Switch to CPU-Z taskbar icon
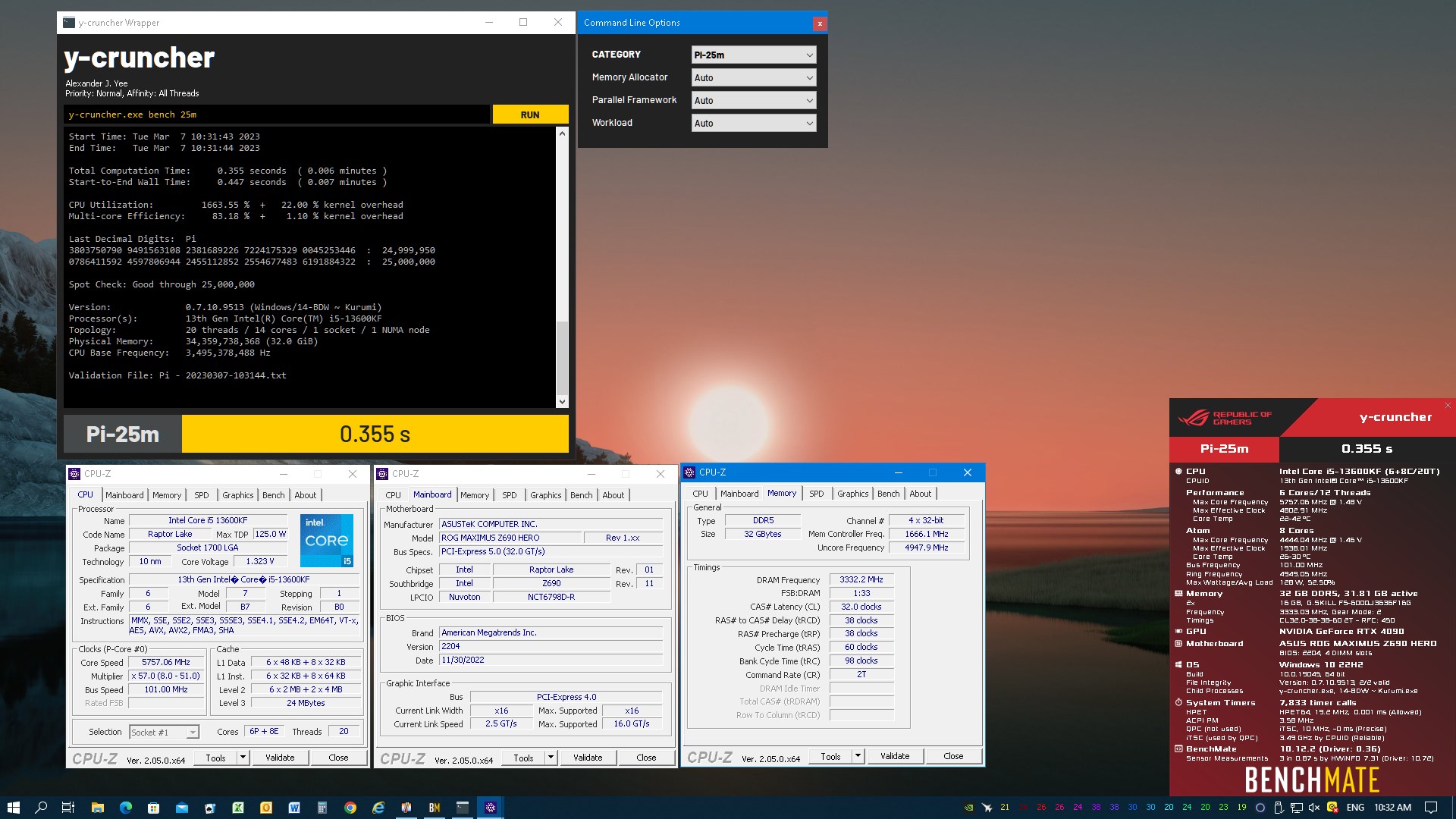The height and width of the screenshot is (819, 1456). [491, 808]
